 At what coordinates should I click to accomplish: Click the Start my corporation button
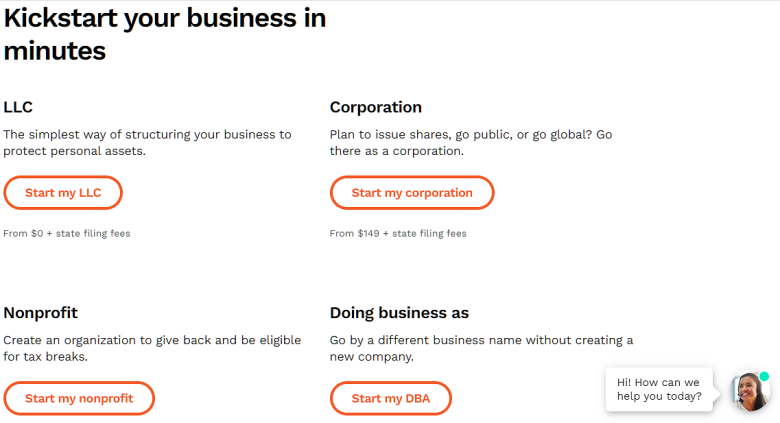(412, 193)
